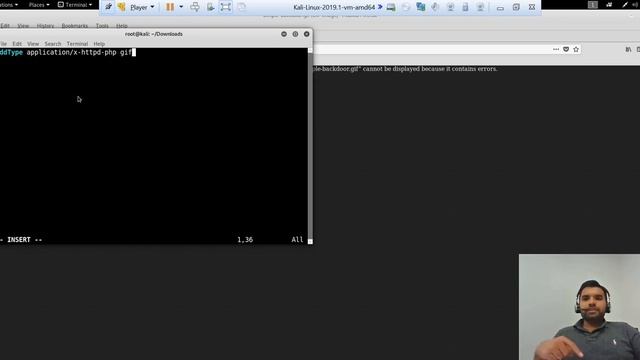The height and width of the screenshot is (360, 640).
Task: Open the Places menu in Kali panel
Action: [39, 4]
